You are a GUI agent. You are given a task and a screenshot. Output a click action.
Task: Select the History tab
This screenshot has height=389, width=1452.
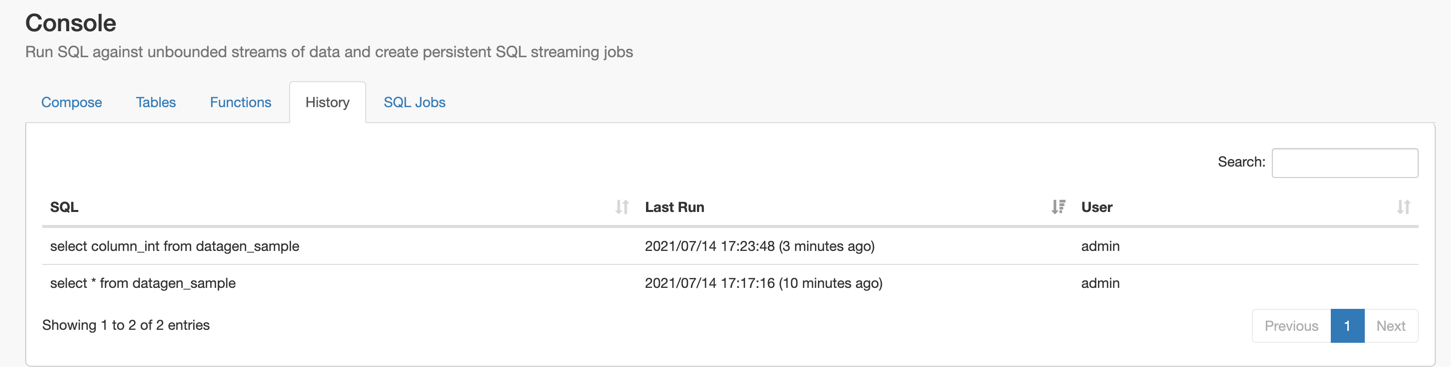click(328, 102)
